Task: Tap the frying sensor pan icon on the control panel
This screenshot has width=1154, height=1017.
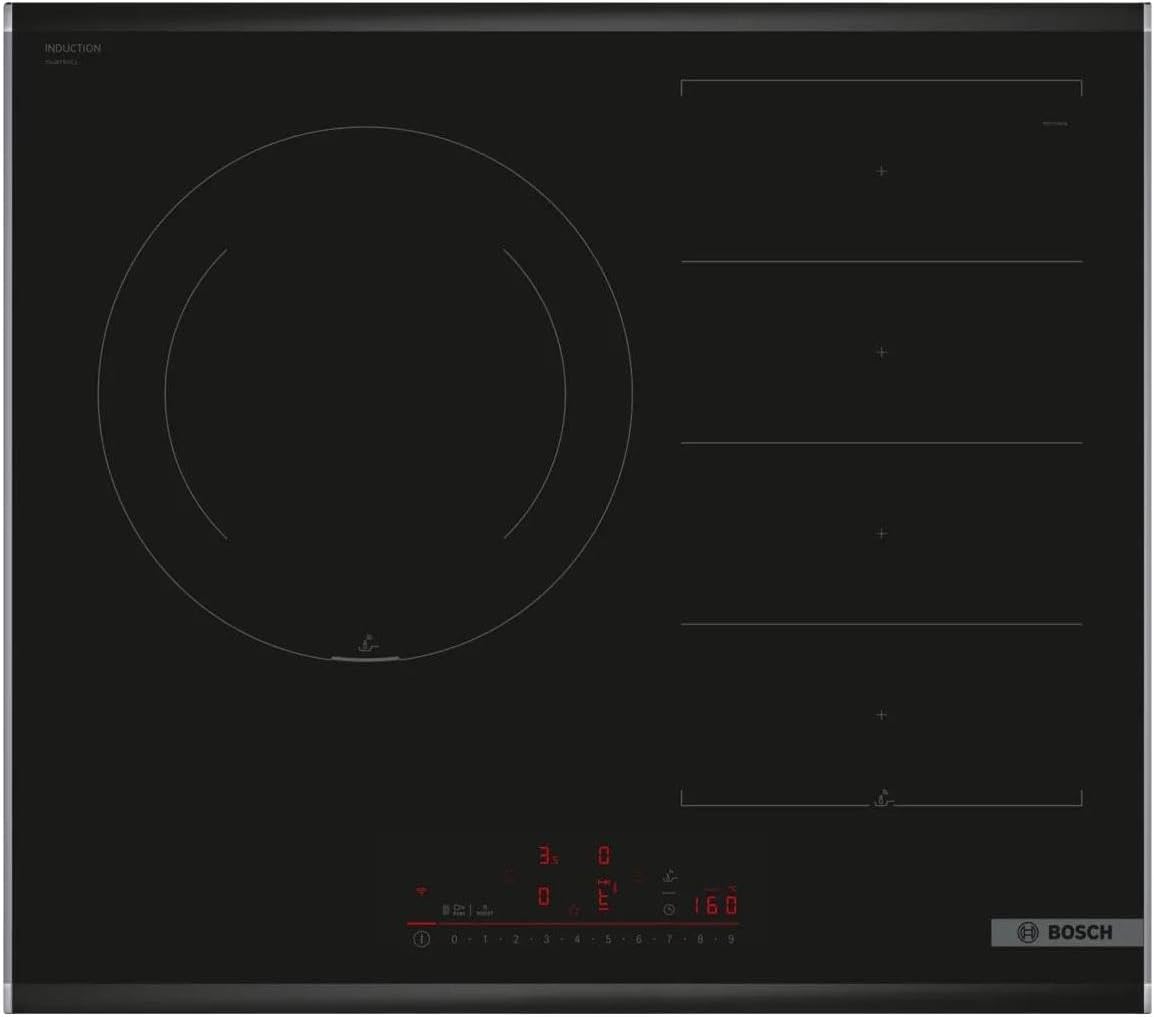Action: click(669, 876)
